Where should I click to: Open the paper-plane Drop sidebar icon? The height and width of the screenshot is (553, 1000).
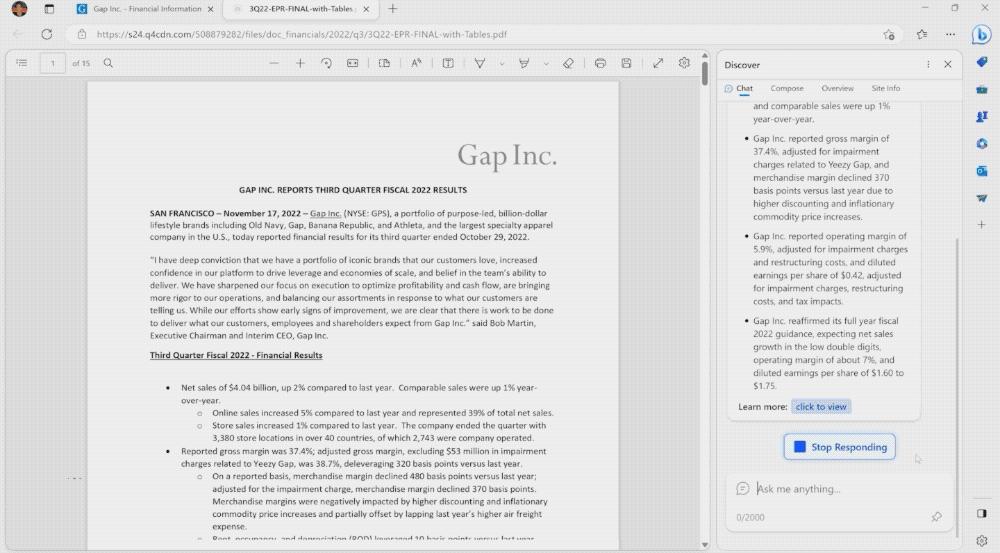982,198
